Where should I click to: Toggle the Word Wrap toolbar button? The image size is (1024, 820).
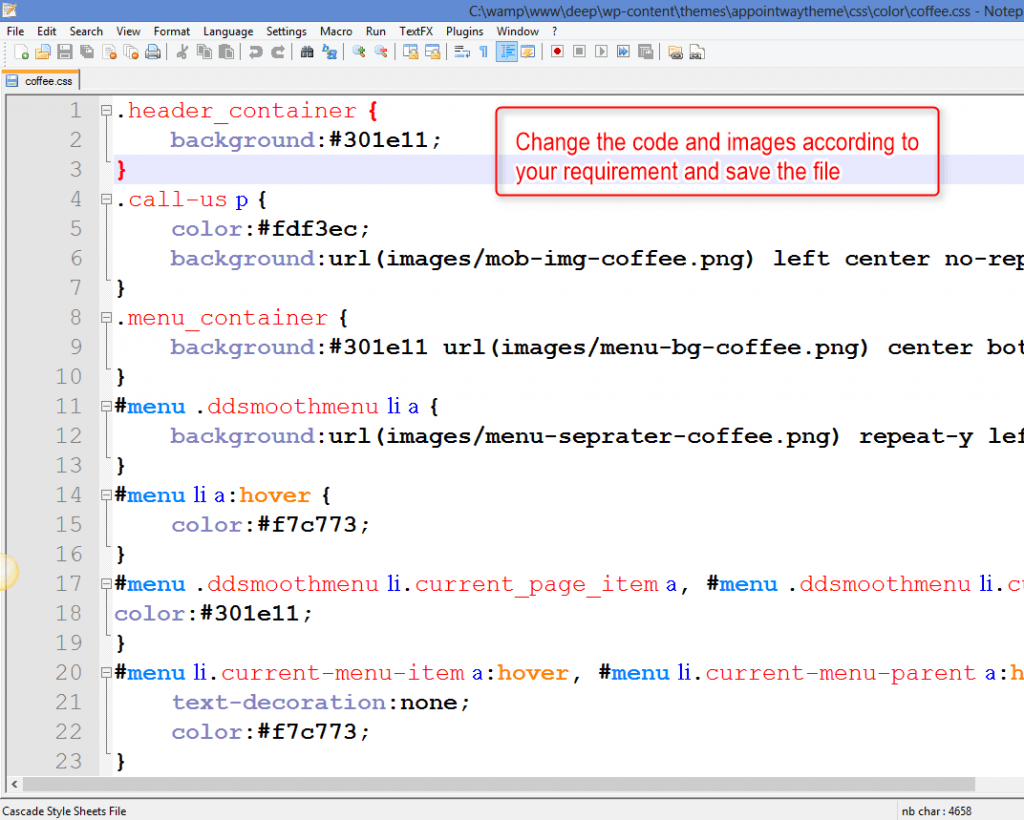click(x=462, y=51)
